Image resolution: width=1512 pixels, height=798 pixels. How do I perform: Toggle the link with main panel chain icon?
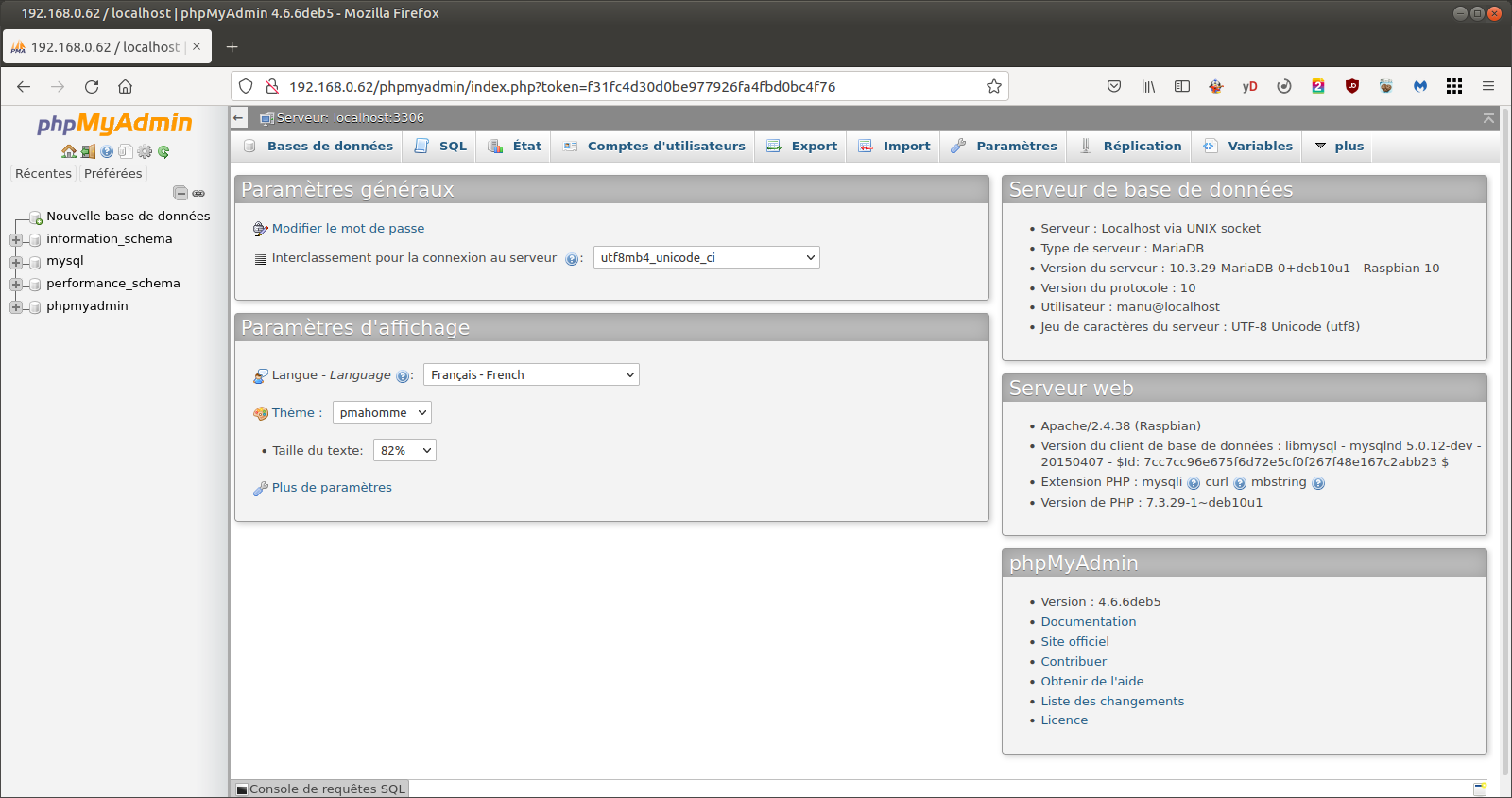coord(198,193)
